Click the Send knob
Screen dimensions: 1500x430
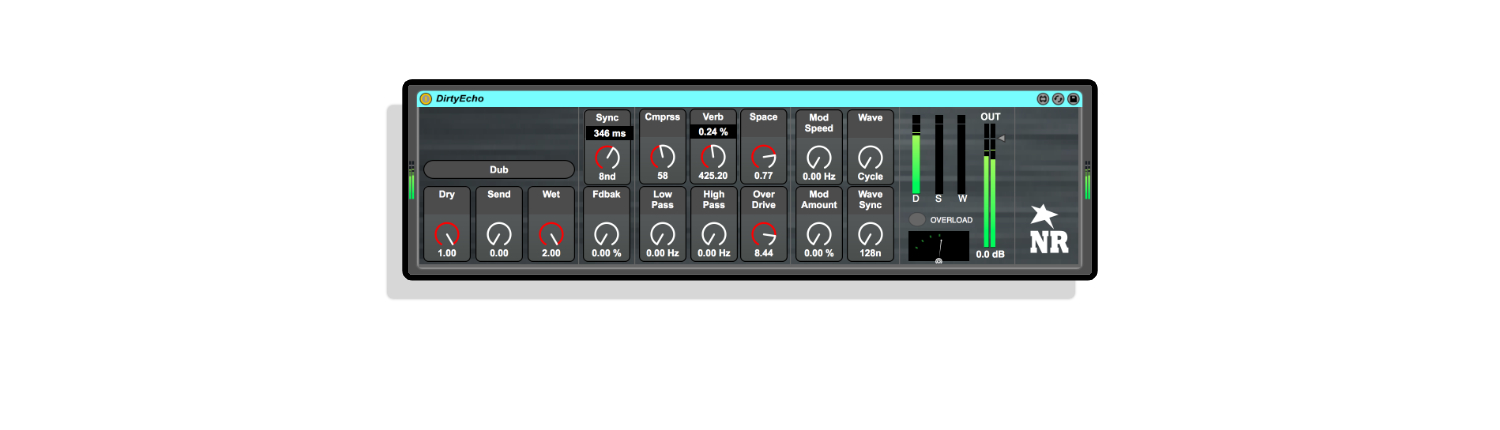point(498,235)
